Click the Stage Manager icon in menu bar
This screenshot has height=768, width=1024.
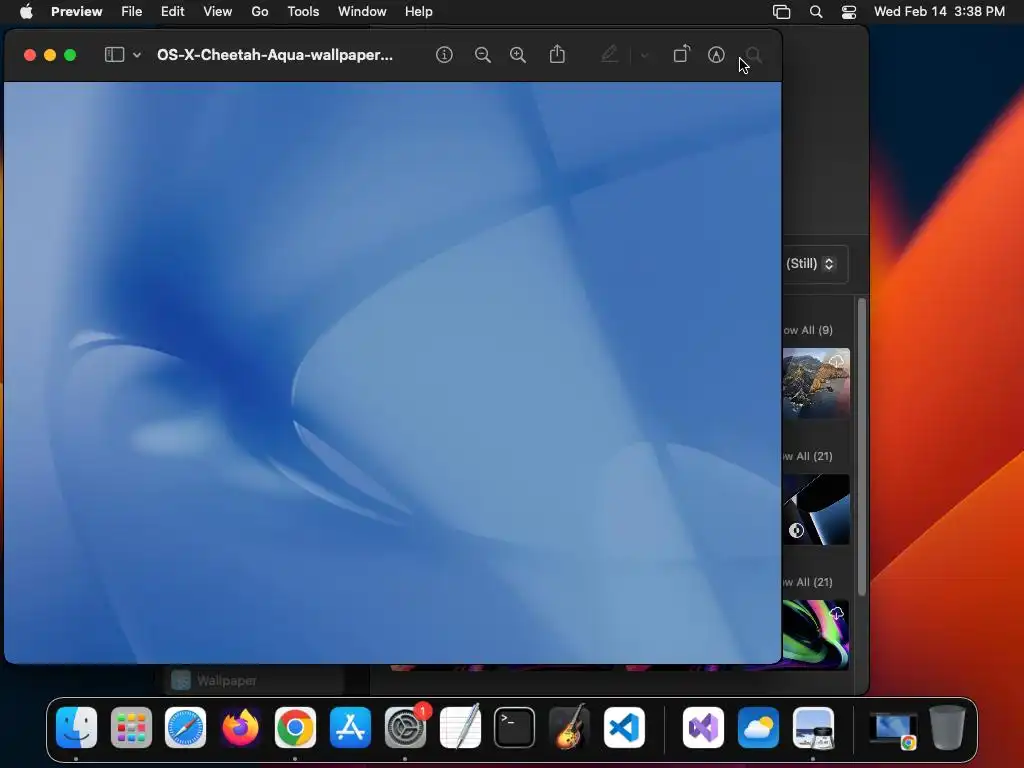pos(782,12)
